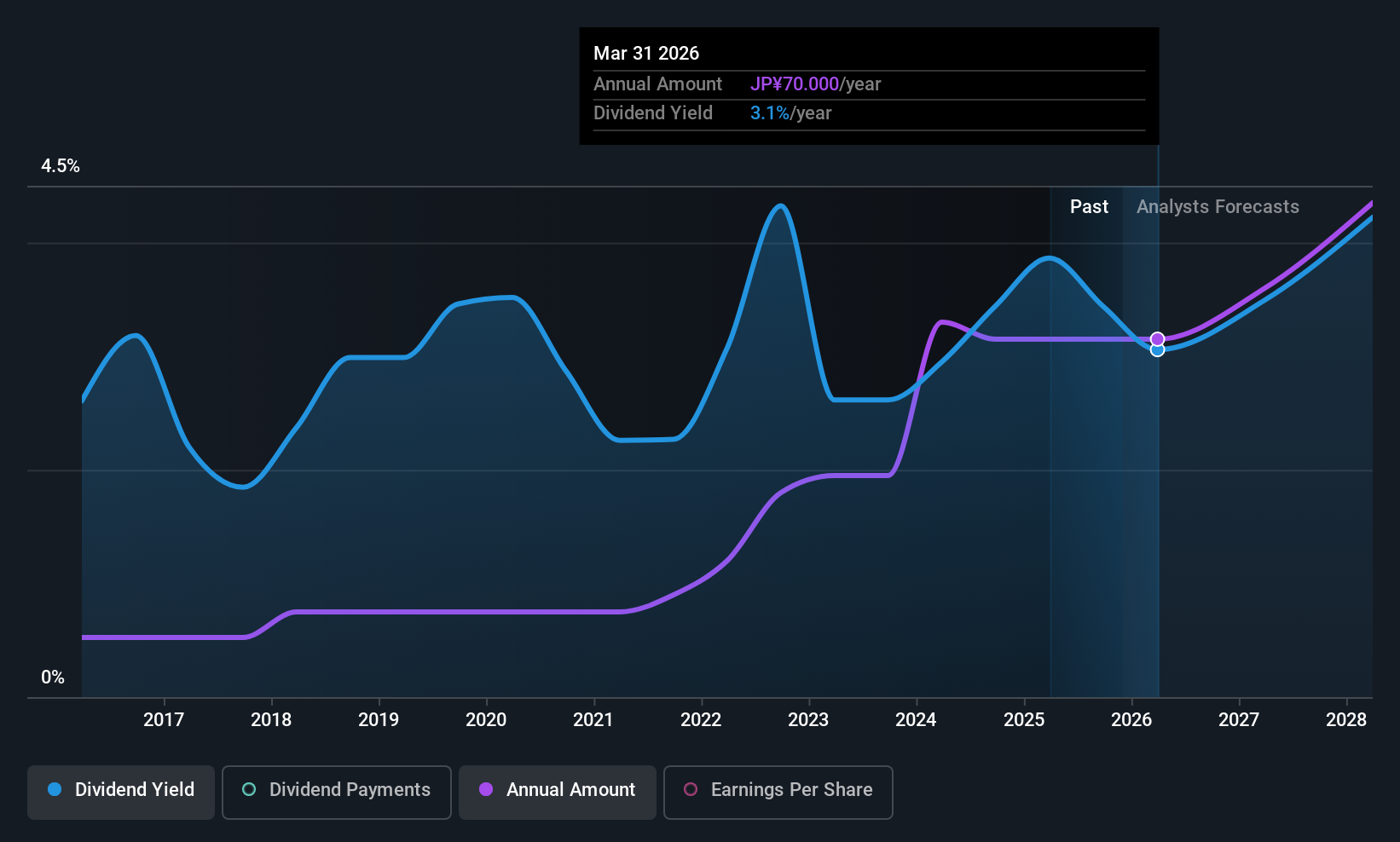Click the 2023 x-axis year label
Viewport: 1400px width, 842px height.
coord(808,720)
